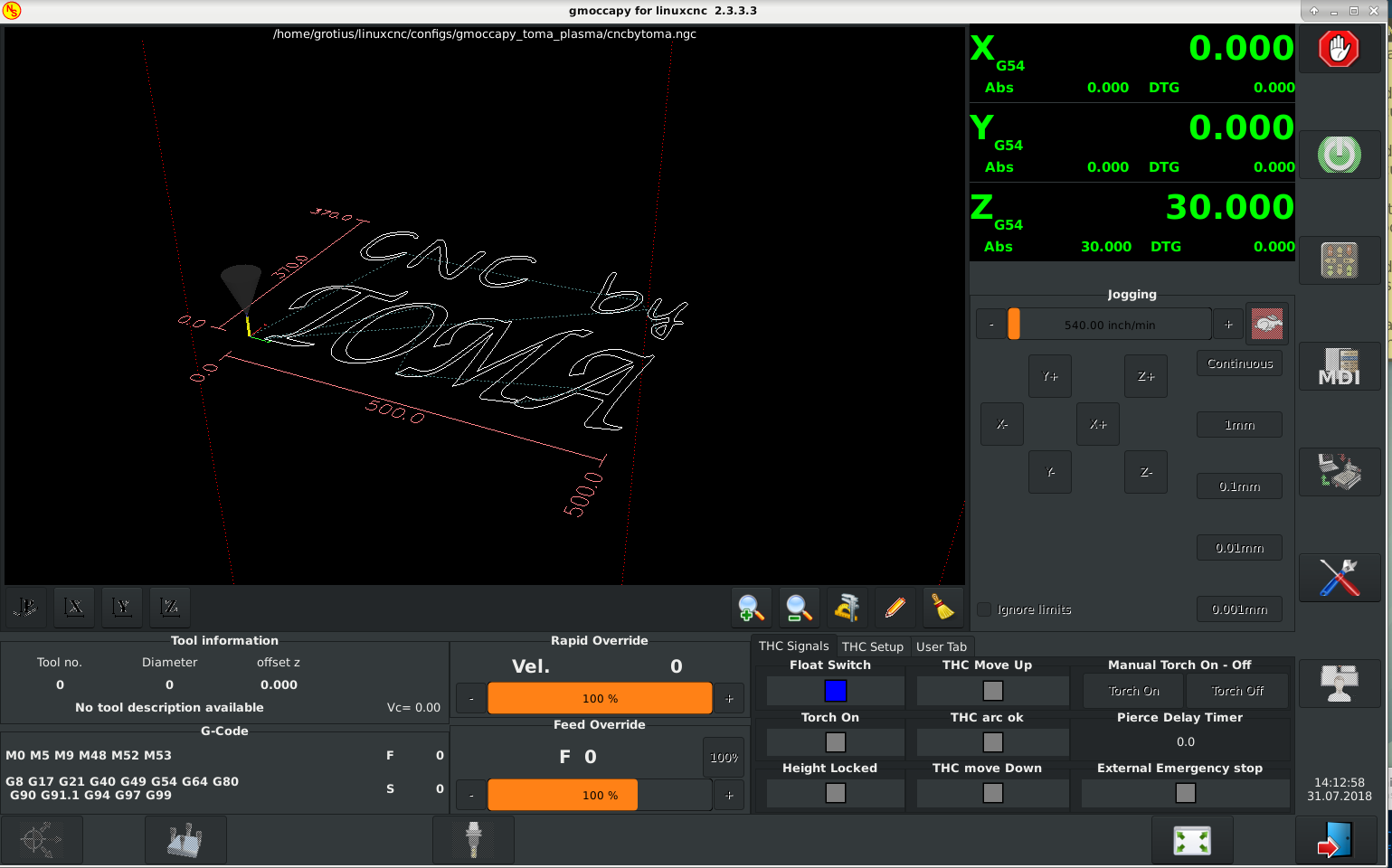Click the External Emergency stop indicator
This screenshot has width=1392, height=868.
click(x=1186, y=793)
